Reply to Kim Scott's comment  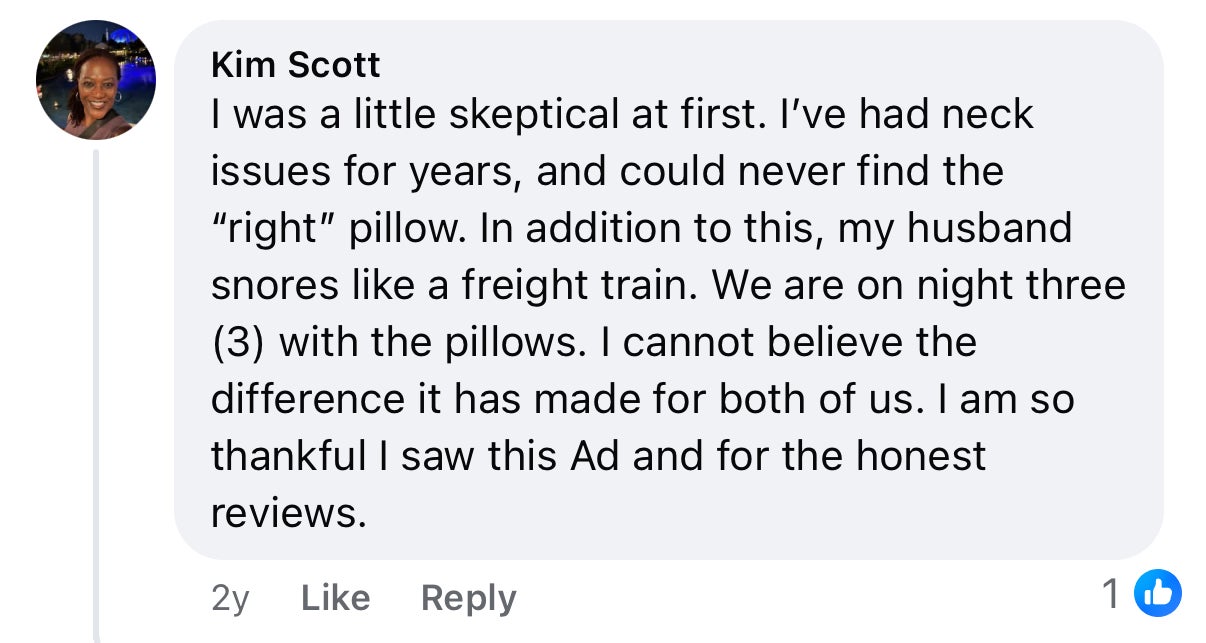point(468,598)
